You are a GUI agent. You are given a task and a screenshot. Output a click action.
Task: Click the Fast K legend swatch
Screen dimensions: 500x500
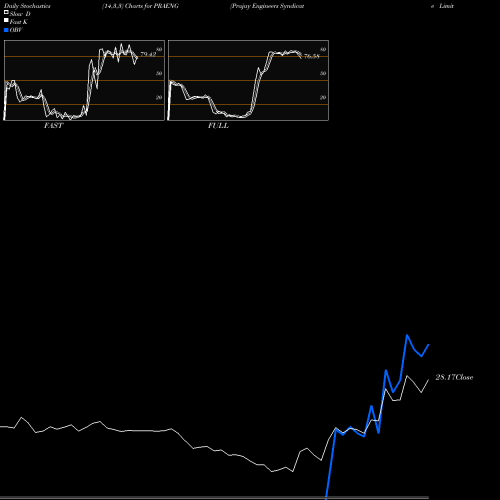click(6, 20)
